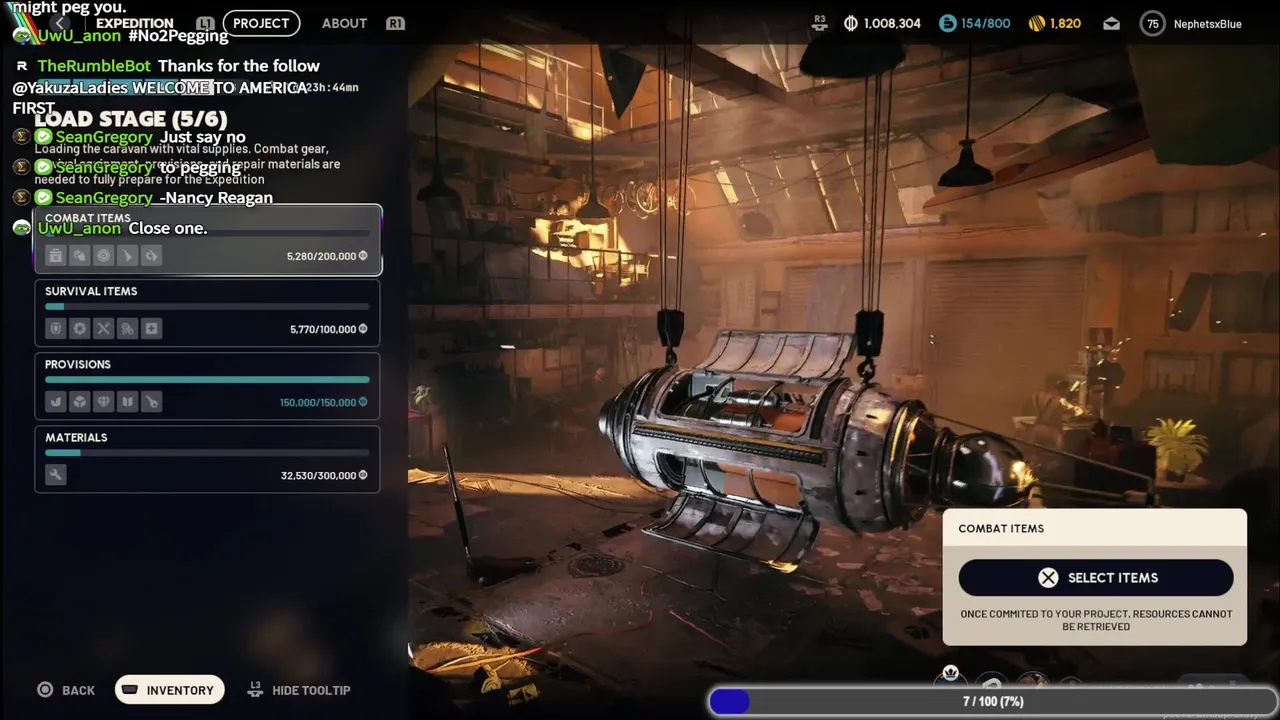Click the L3 Hide Tooltip prompt icon
The width and height of the screenshot is (1280, 720).
(x=254, y=689)
